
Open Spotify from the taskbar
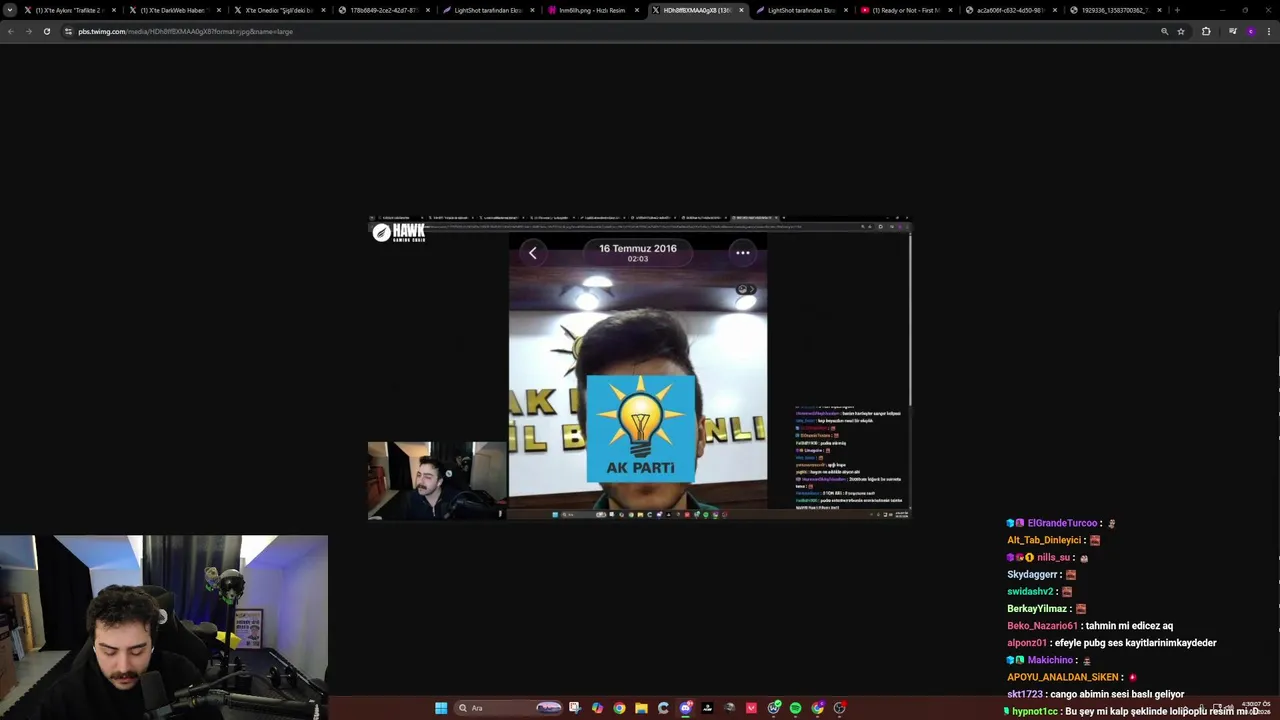tap(795, 708)
